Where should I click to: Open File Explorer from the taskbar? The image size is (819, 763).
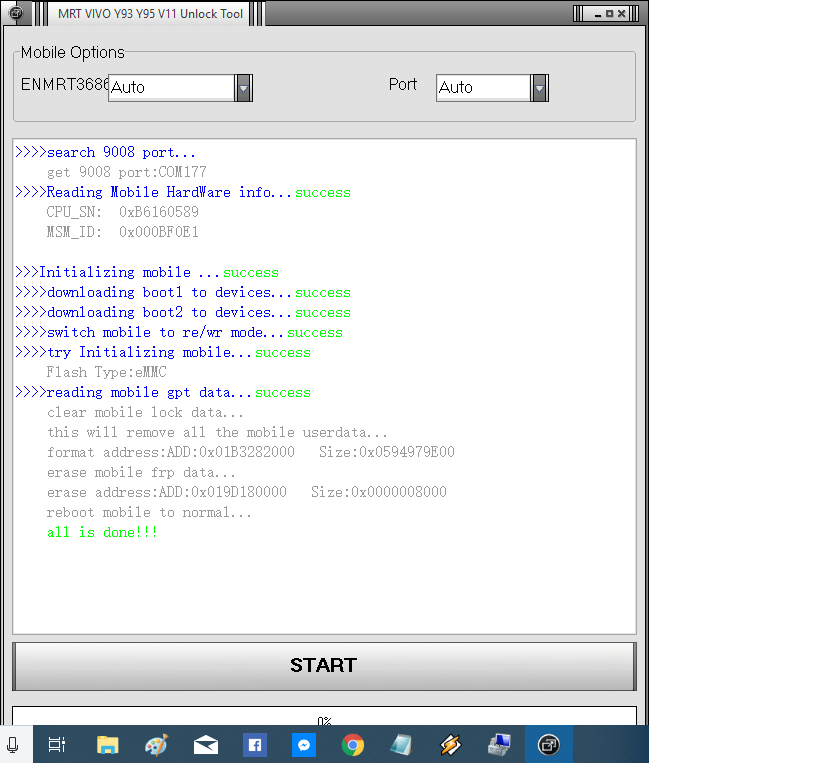107,745
